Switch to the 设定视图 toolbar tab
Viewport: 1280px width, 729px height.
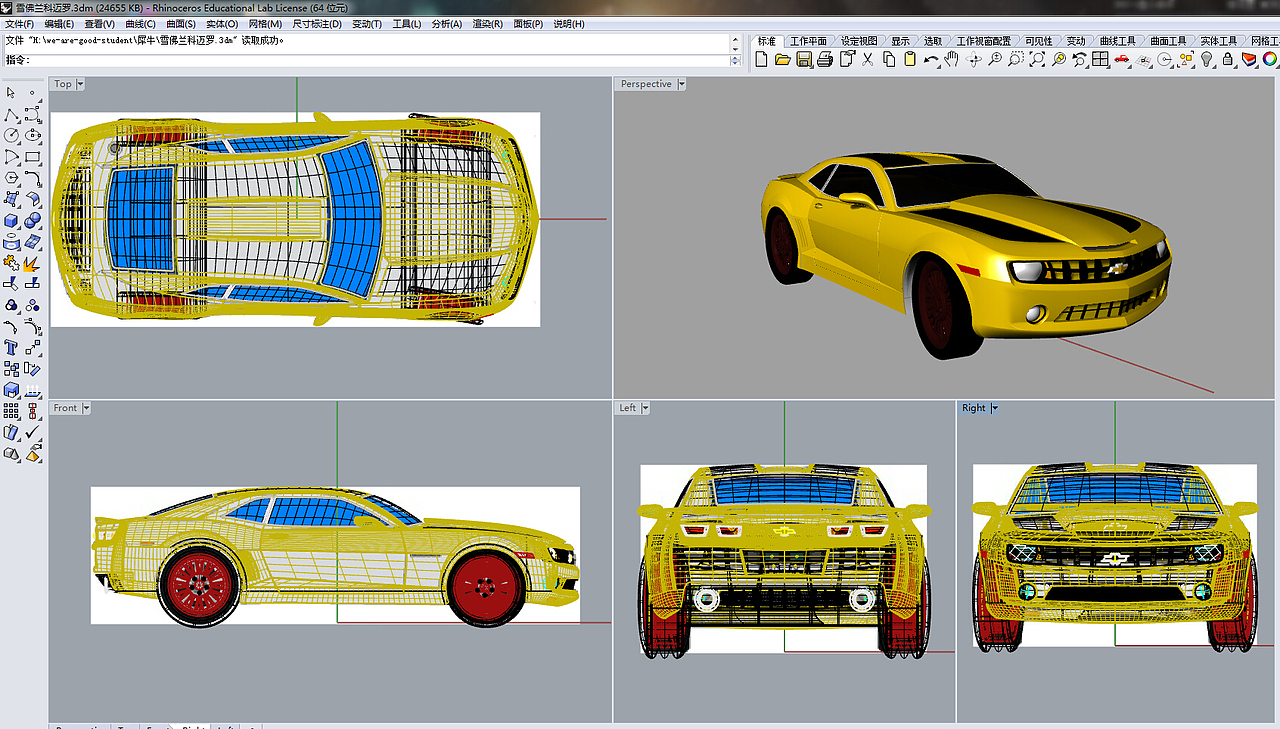click(858, 41)
